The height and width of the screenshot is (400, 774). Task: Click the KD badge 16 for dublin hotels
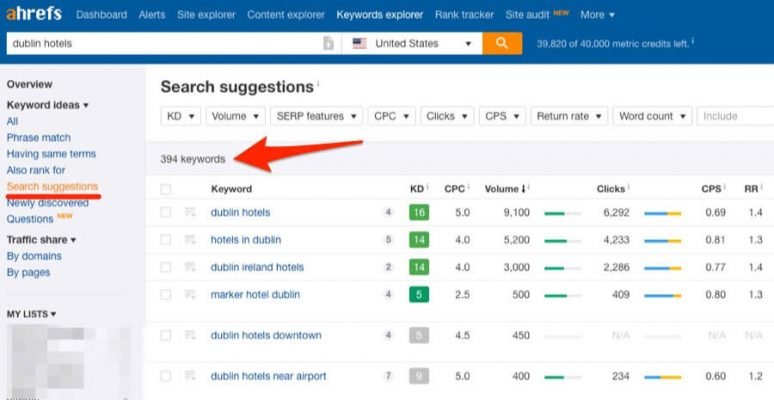pyautogui.click(x=418, y=212)
